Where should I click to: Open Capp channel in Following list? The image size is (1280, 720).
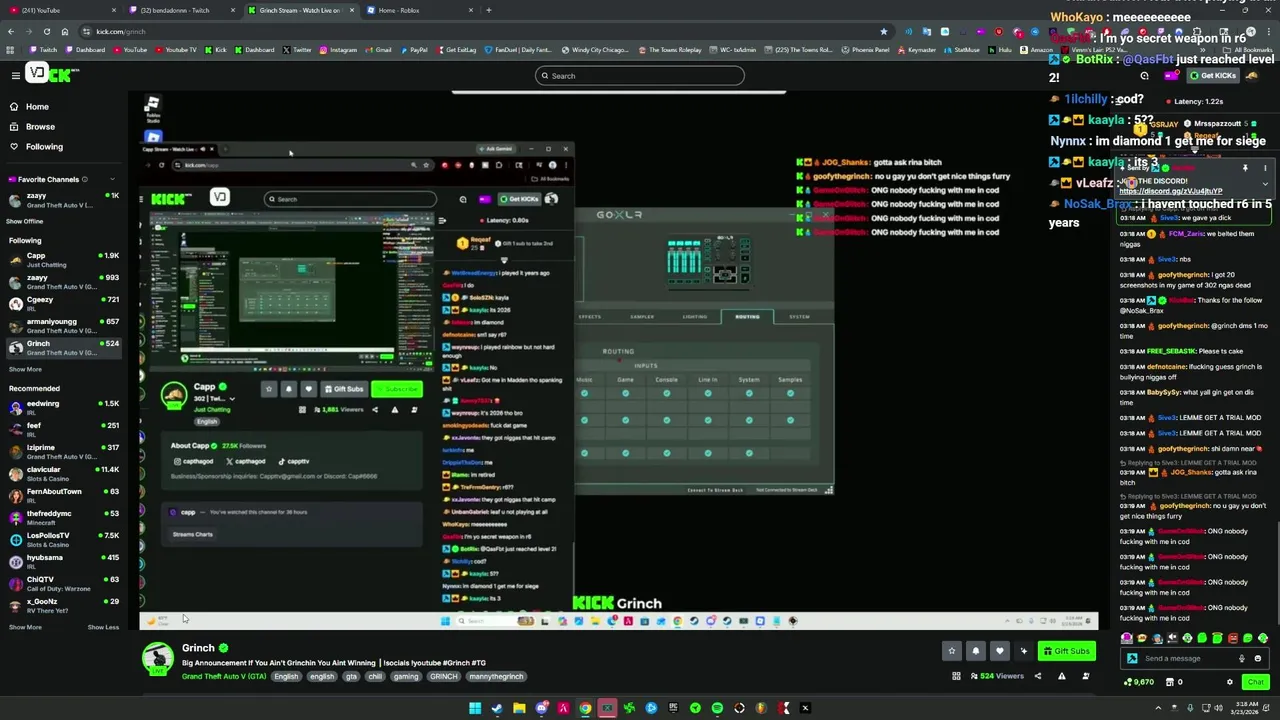point(62,259)
